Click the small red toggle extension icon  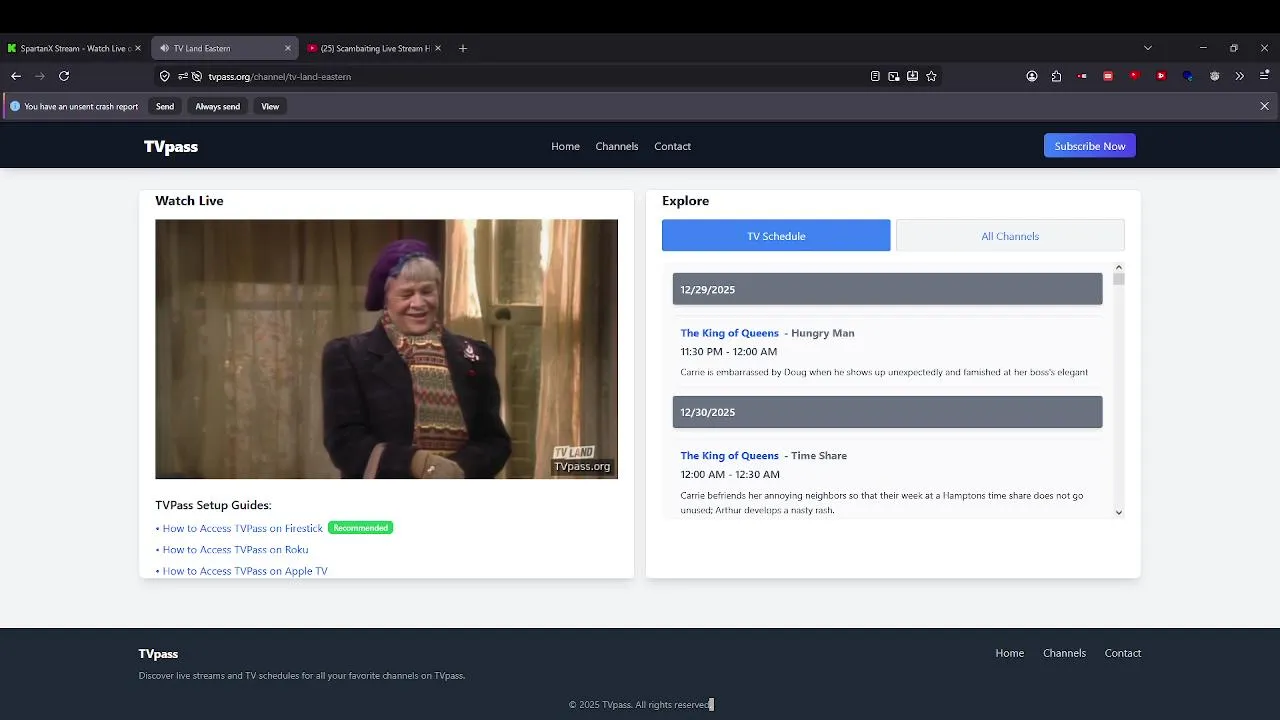tap(1083, 76)
